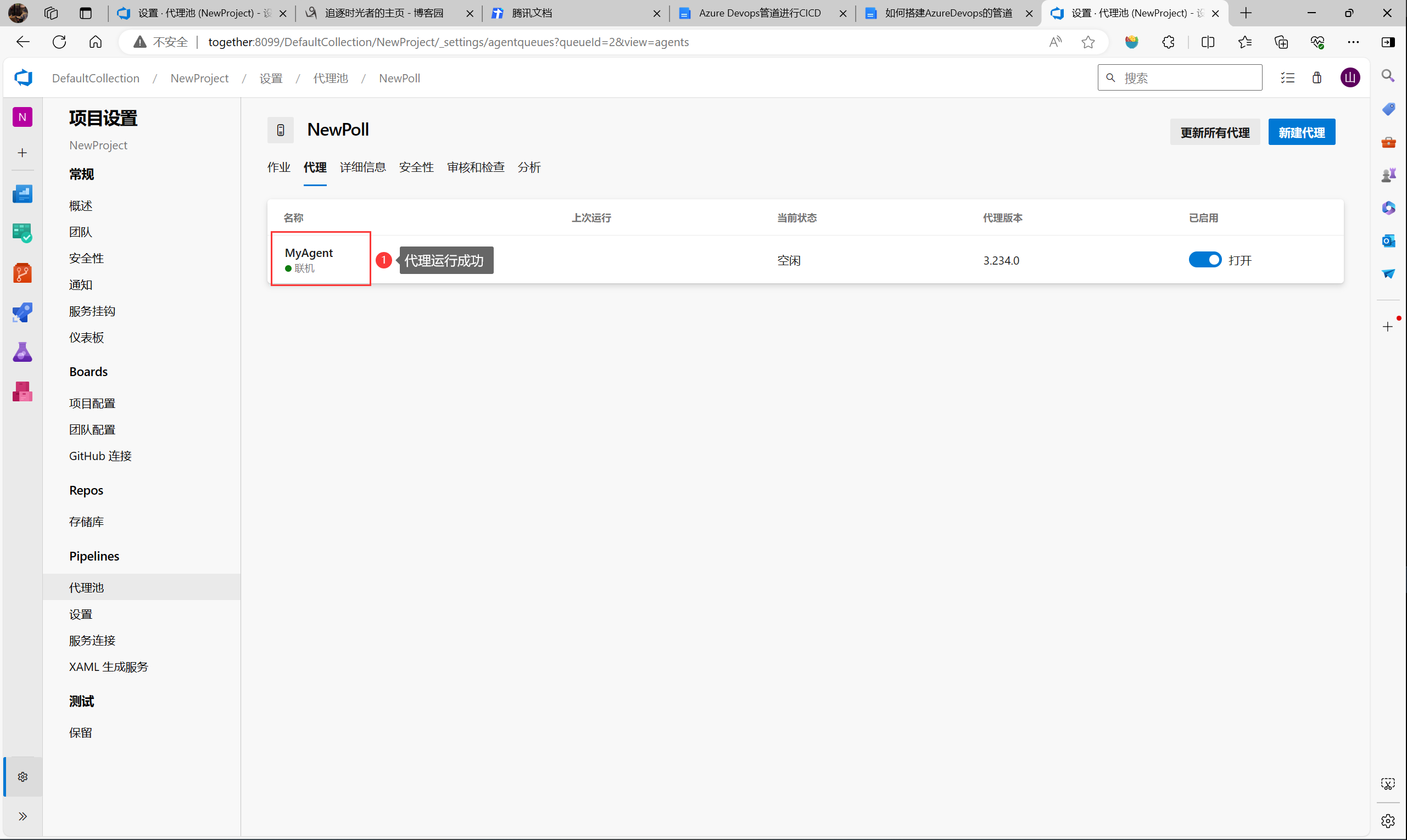Switch to the 详细信息 tab
Viewport: 1407px width, 840px height.
pyautogui.click(x=362, y=167)
